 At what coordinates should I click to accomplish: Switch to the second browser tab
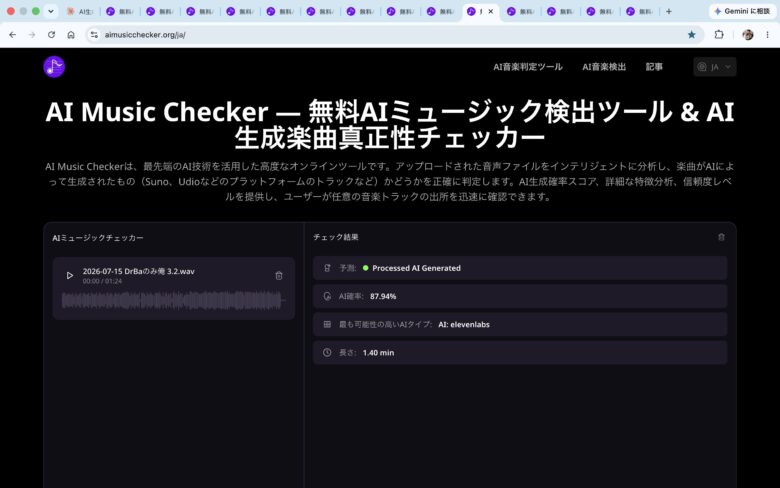pyautogui.click(x=119, y=11)
